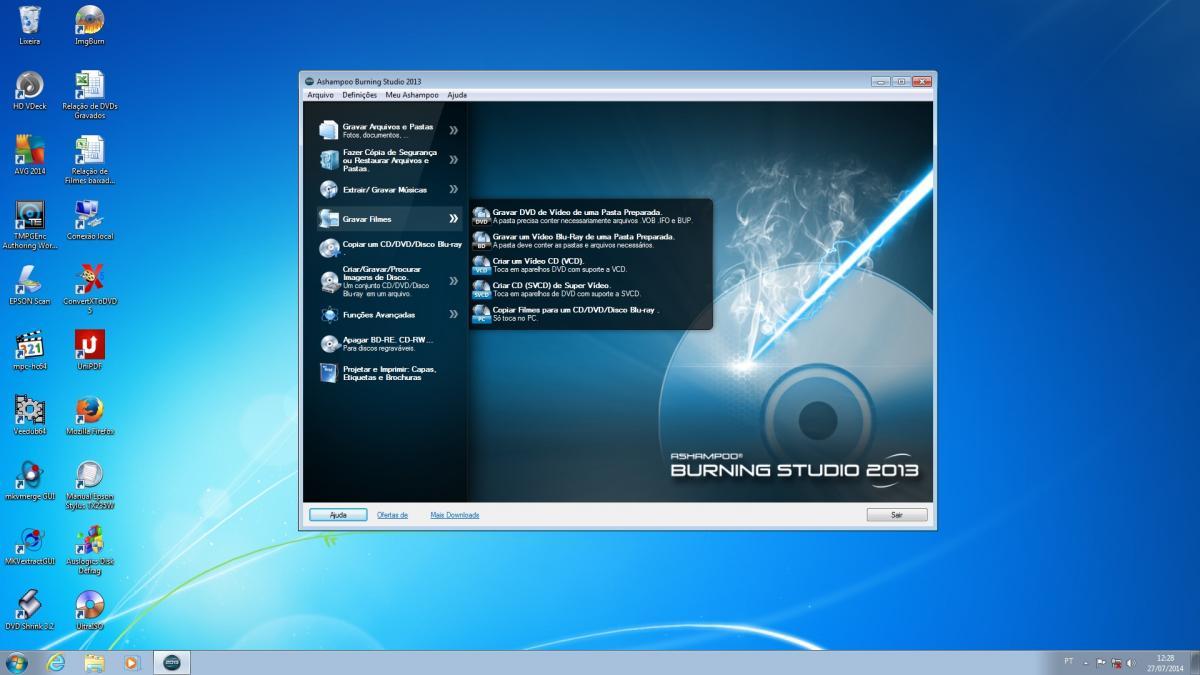Open mpc-hc64 desktop icon

click(x=30, y=344)
